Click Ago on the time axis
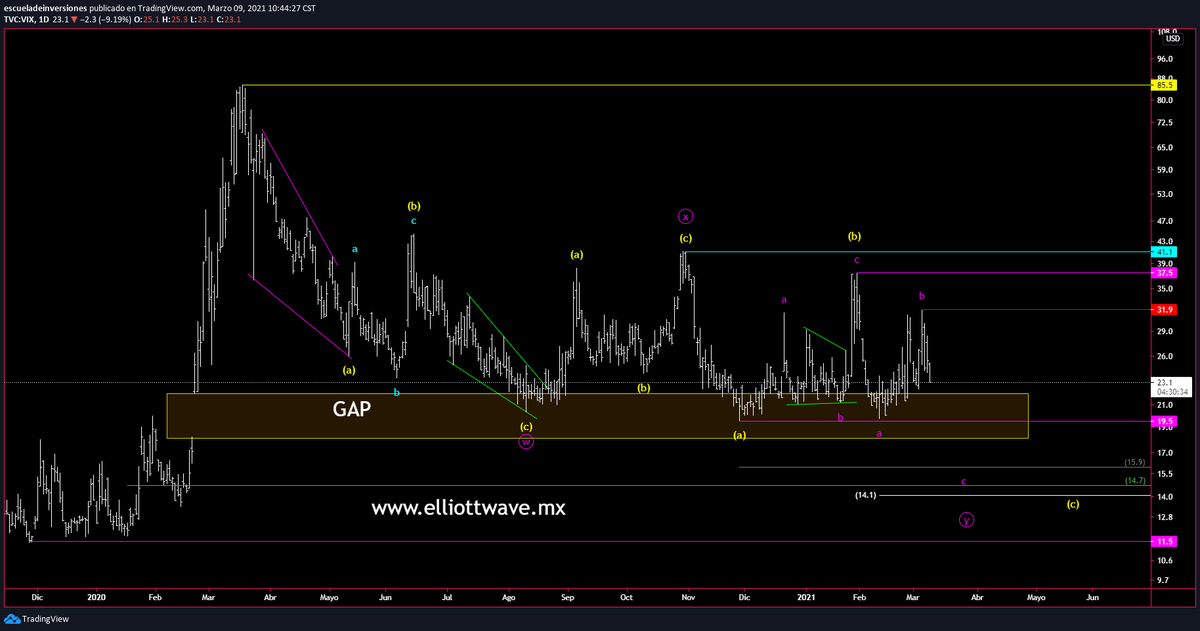 point(508,596)
